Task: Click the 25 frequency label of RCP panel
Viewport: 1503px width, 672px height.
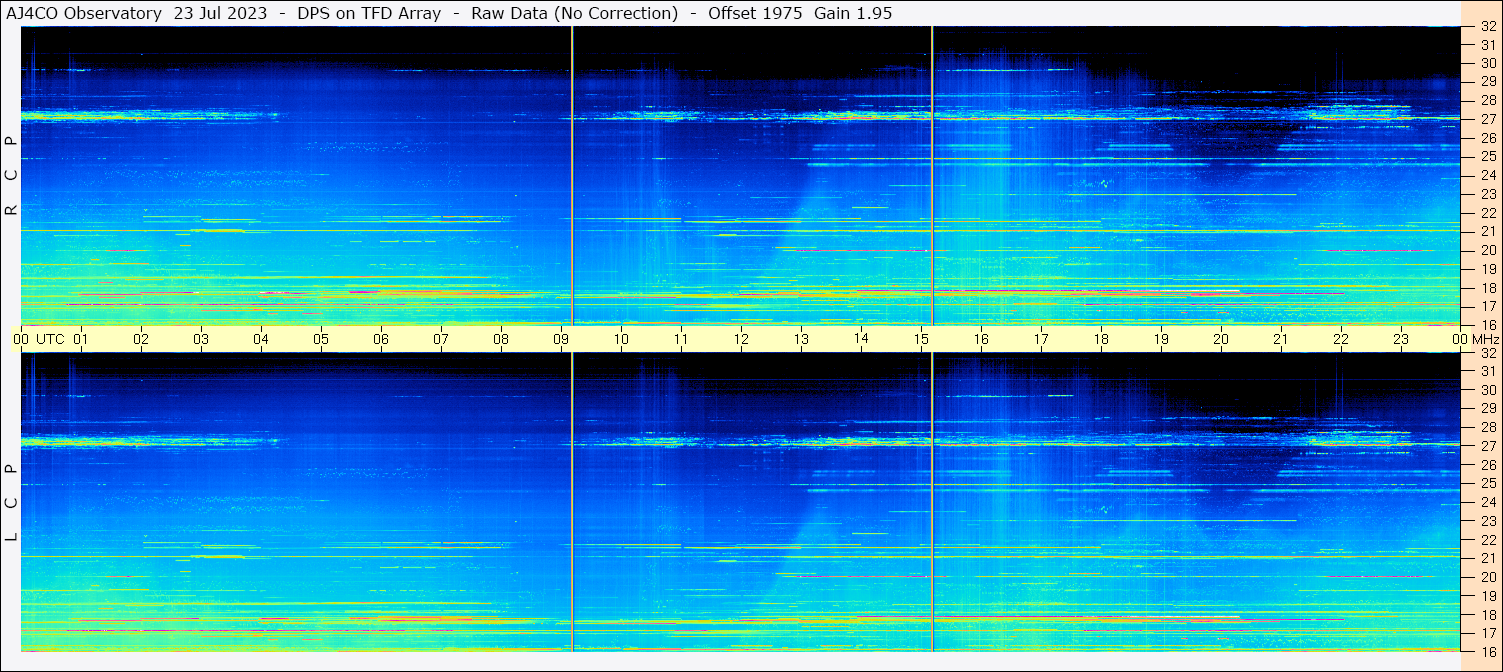Action: 1487,157
